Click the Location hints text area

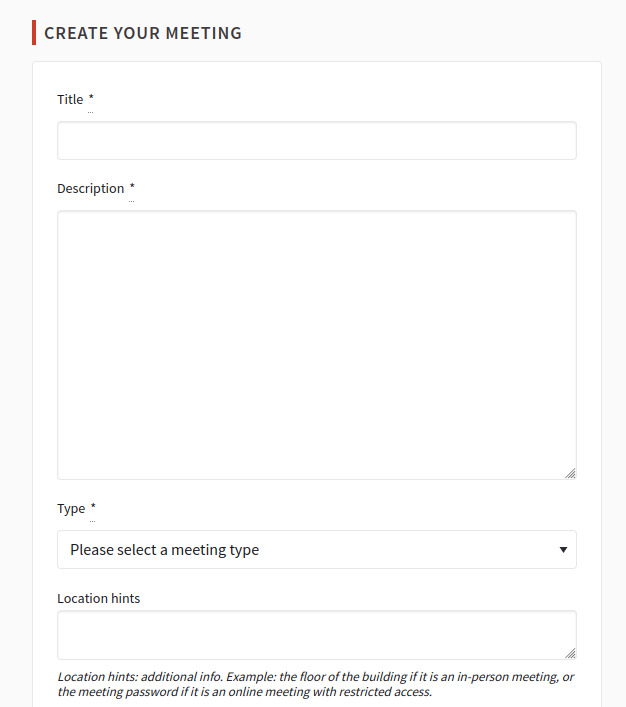click(x=317, y=635)
